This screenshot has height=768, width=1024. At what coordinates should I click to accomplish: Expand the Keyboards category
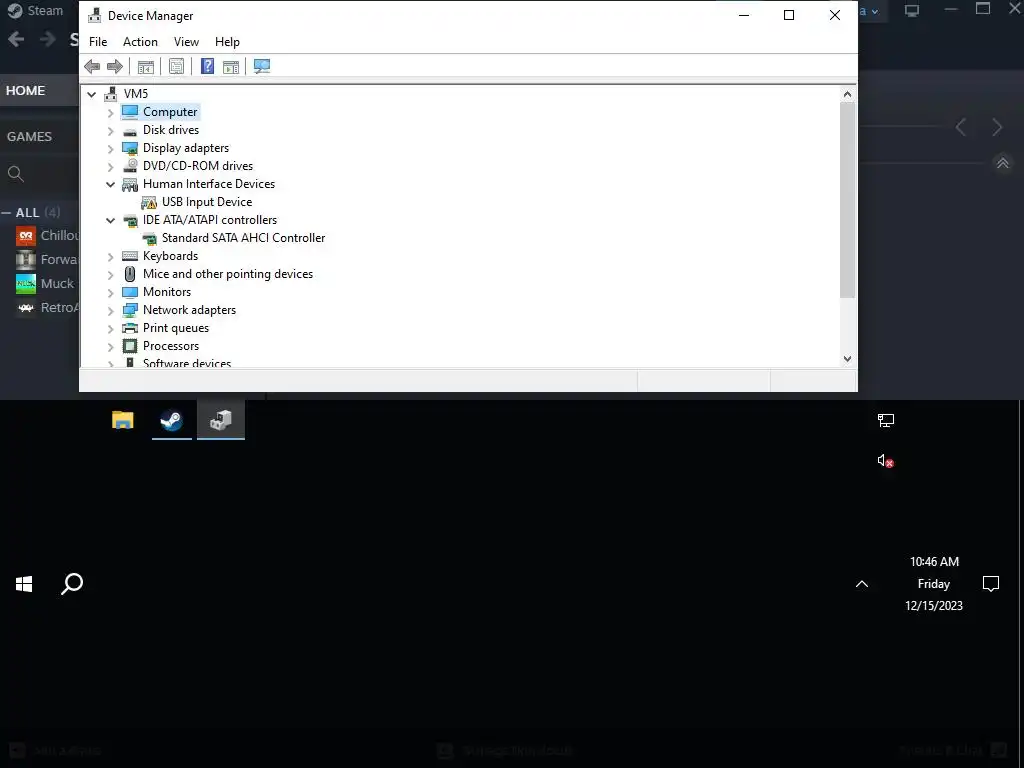(x=110, y=257)
